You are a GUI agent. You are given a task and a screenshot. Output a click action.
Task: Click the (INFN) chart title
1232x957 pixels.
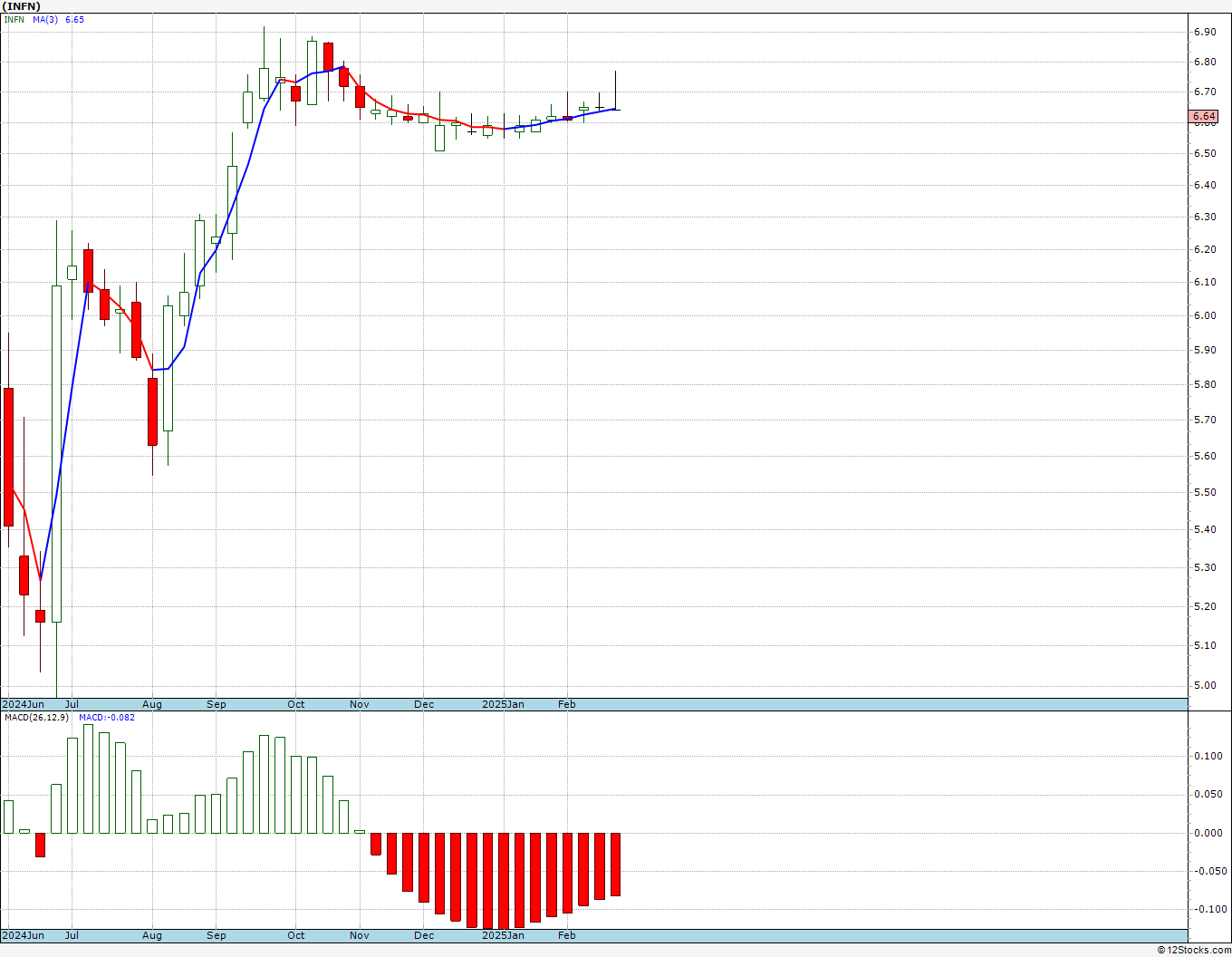tap(22, 5)
